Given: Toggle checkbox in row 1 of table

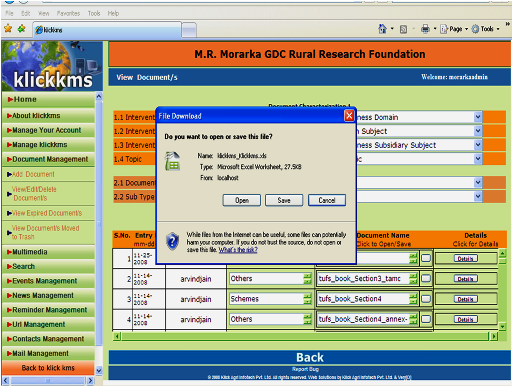Looking at the screenshot, I should (426, 258).
